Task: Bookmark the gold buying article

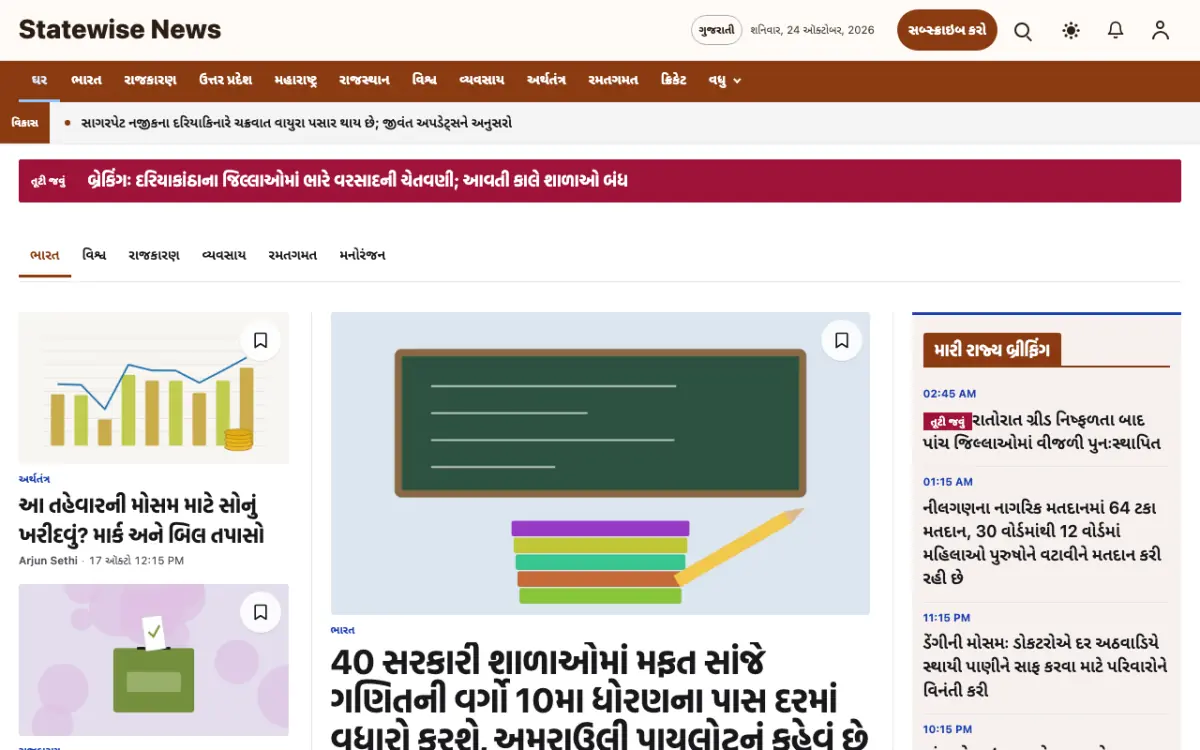Action: pyautogui.click(x=260, y=341)
